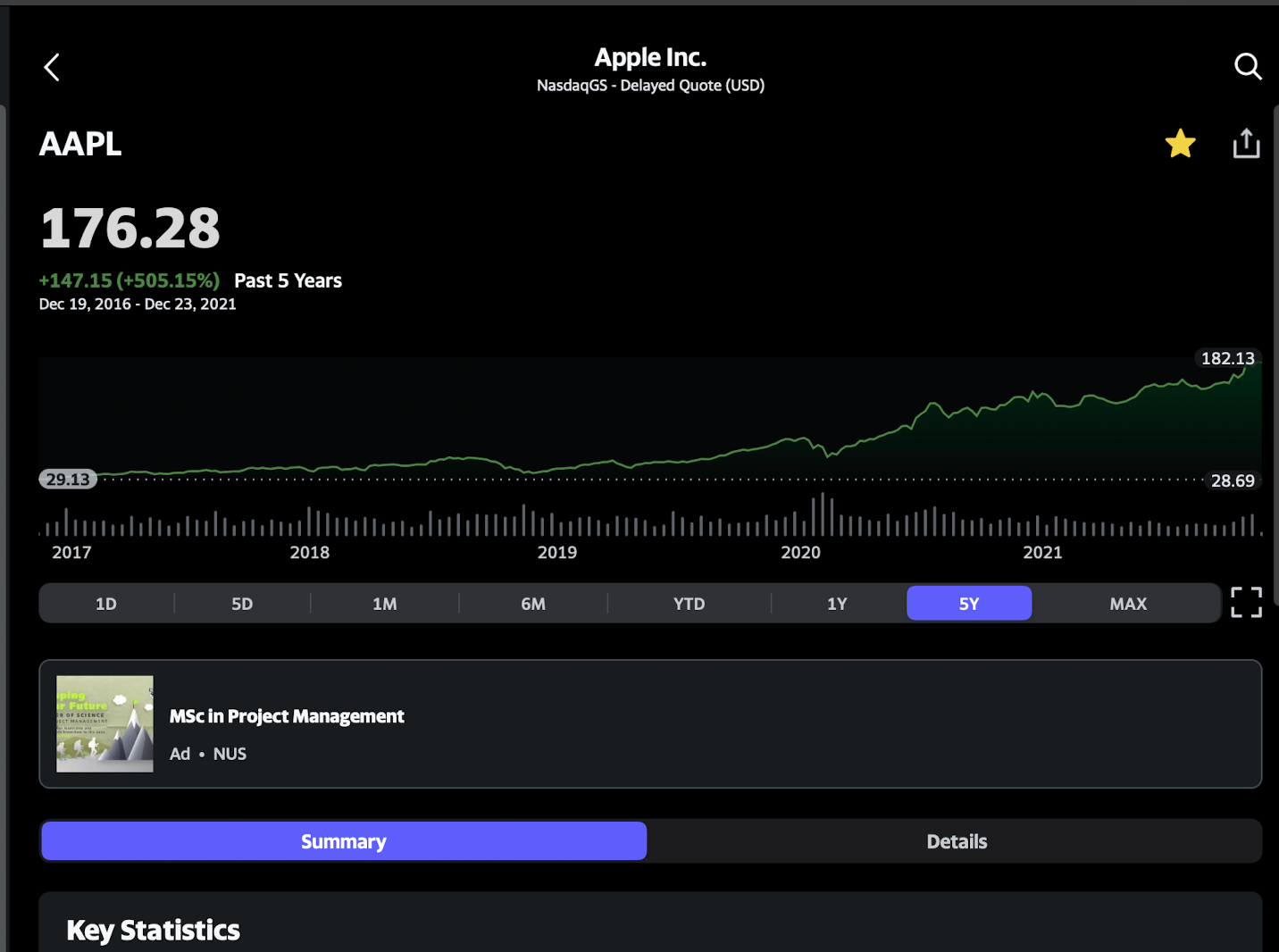Click the Apple Inc. title
The height and width of the screenshot is (952, 1279).
pyautogui.click(x=650, y=57)
